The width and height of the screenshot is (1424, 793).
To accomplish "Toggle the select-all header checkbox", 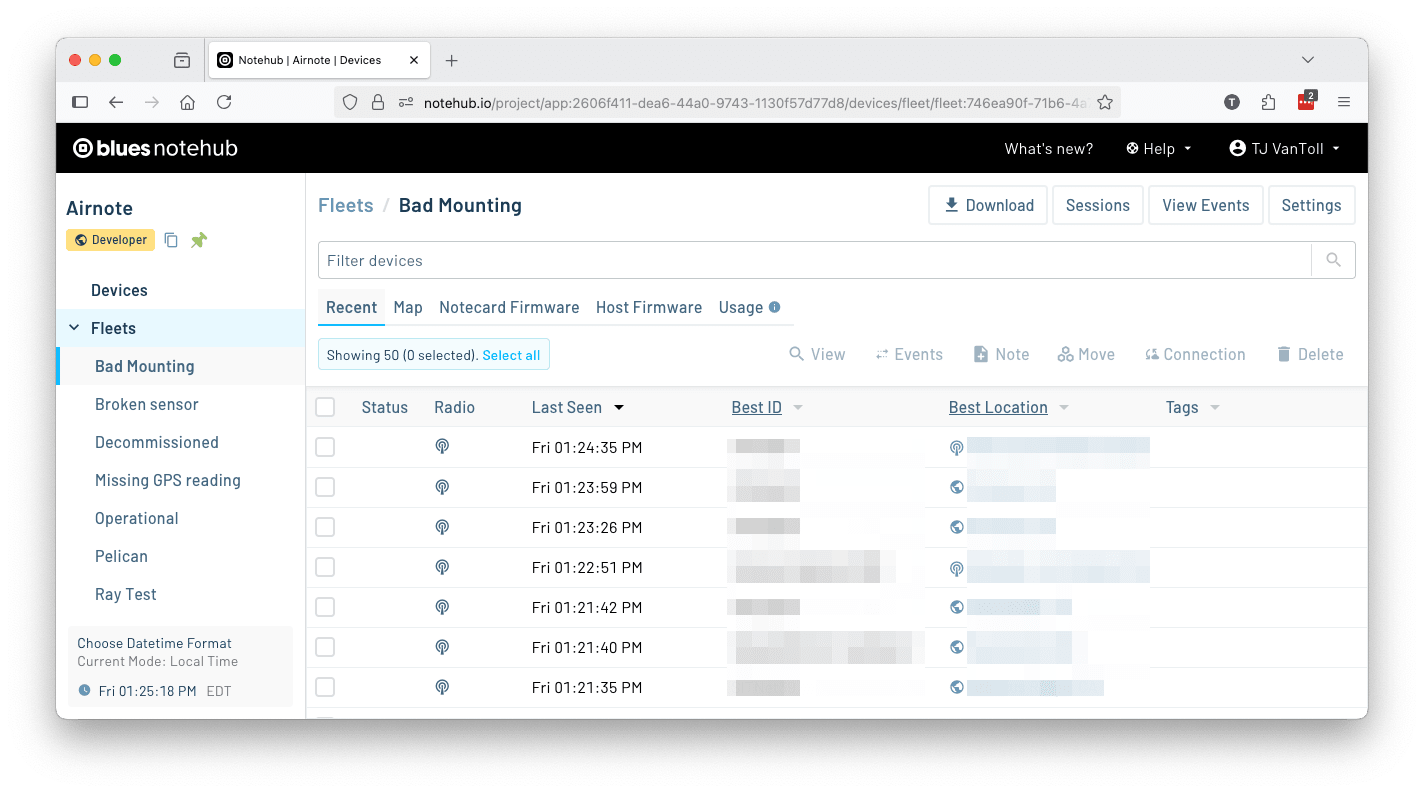I will [x=325, y=407].
